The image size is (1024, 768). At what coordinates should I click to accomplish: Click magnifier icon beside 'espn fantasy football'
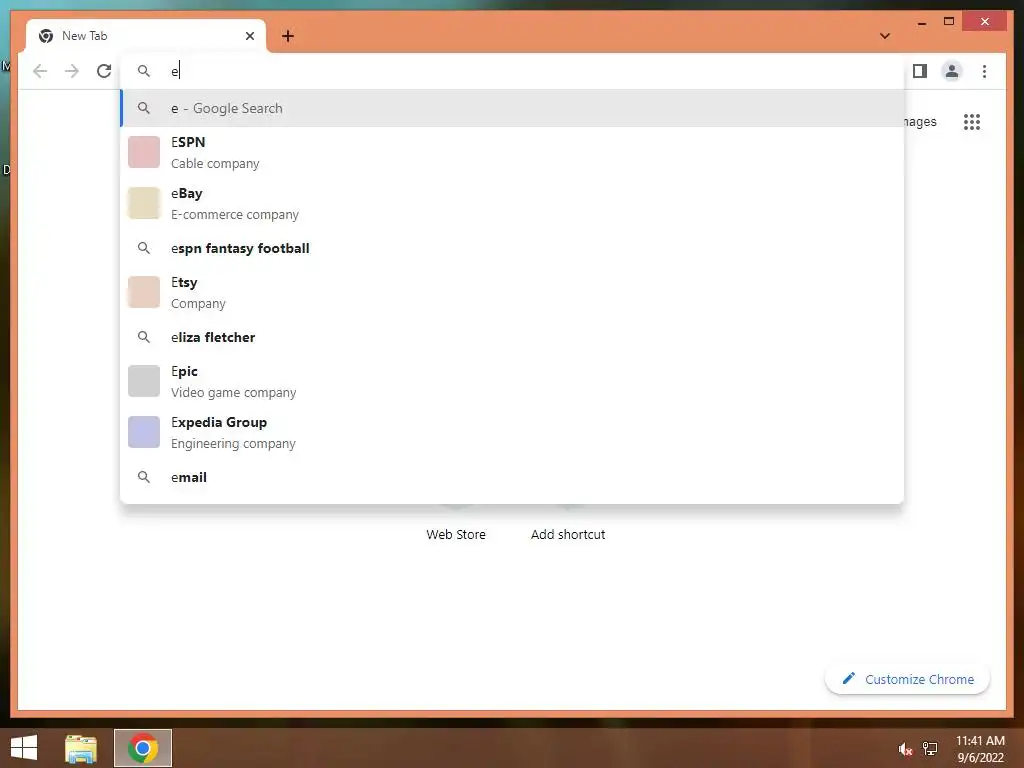144,248
